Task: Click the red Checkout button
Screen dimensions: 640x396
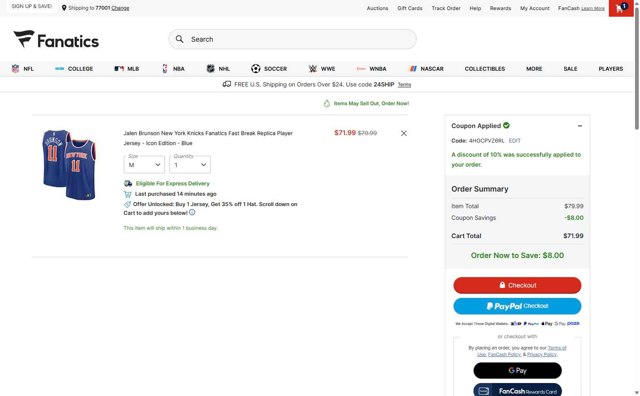Action: coord(517,285)
